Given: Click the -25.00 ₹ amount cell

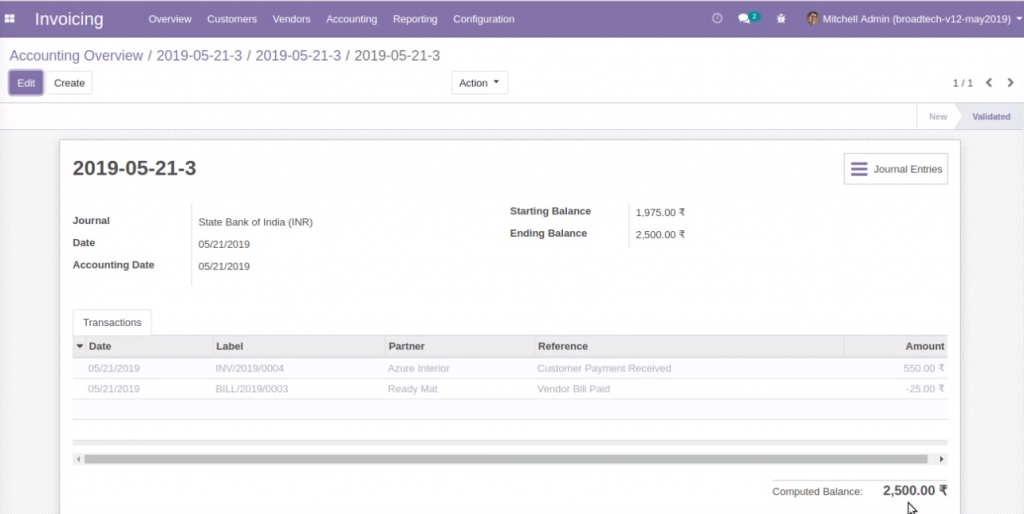Looking at the screenshot, I should click(x=925, y=389).
